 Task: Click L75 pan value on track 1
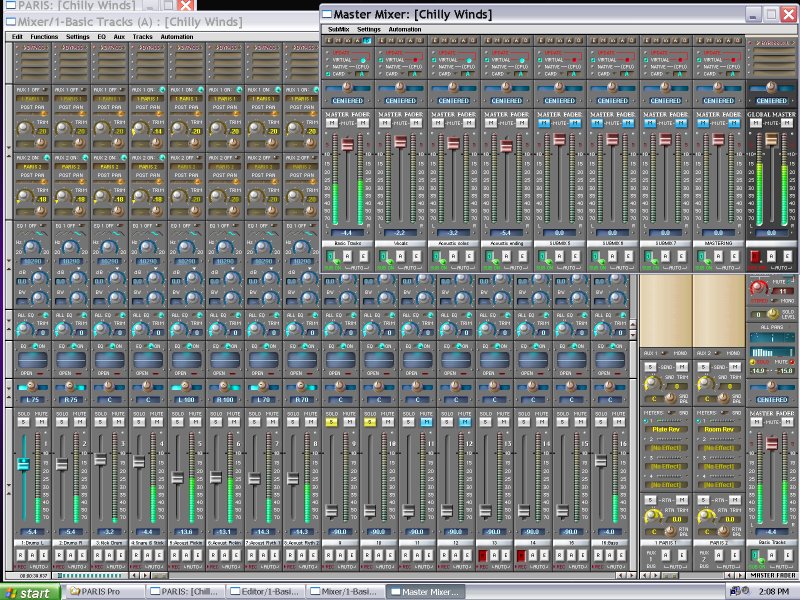pyautogui.click(x=33, y=400)
